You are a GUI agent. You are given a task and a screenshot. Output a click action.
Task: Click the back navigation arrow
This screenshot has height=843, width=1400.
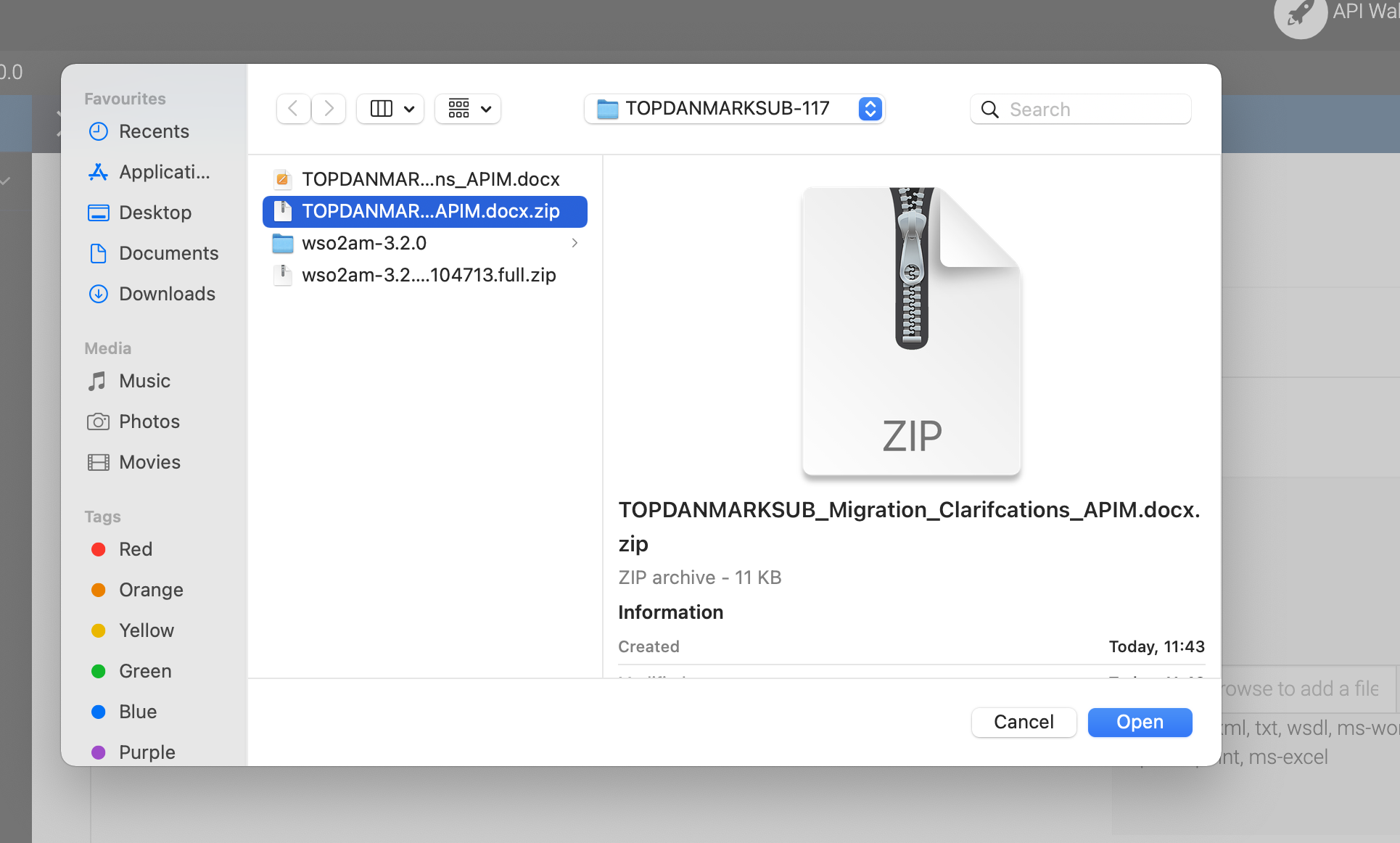pyautogui.click(x=293, y=109)
